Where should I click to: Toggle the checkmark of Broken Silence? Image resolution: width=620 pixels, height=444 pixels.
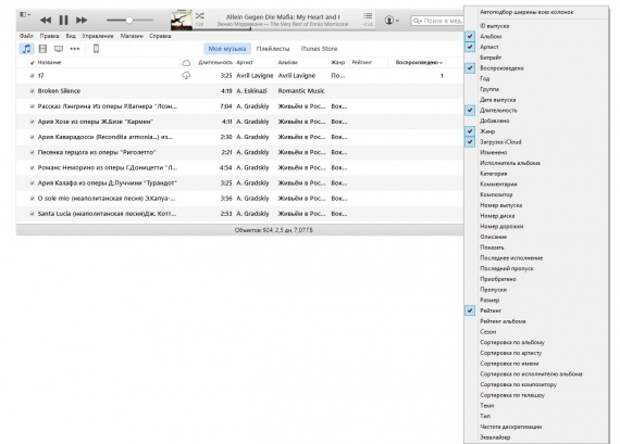coord(32,91)
